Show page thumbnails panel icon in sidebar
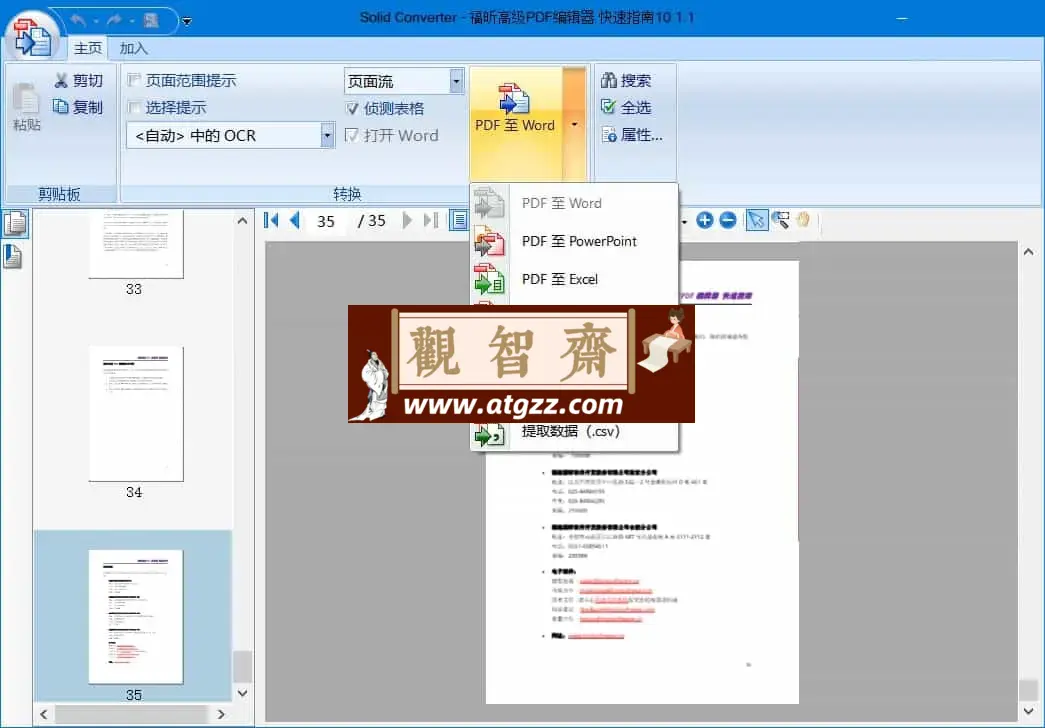The image size is (1045, 728). (15, 223)
